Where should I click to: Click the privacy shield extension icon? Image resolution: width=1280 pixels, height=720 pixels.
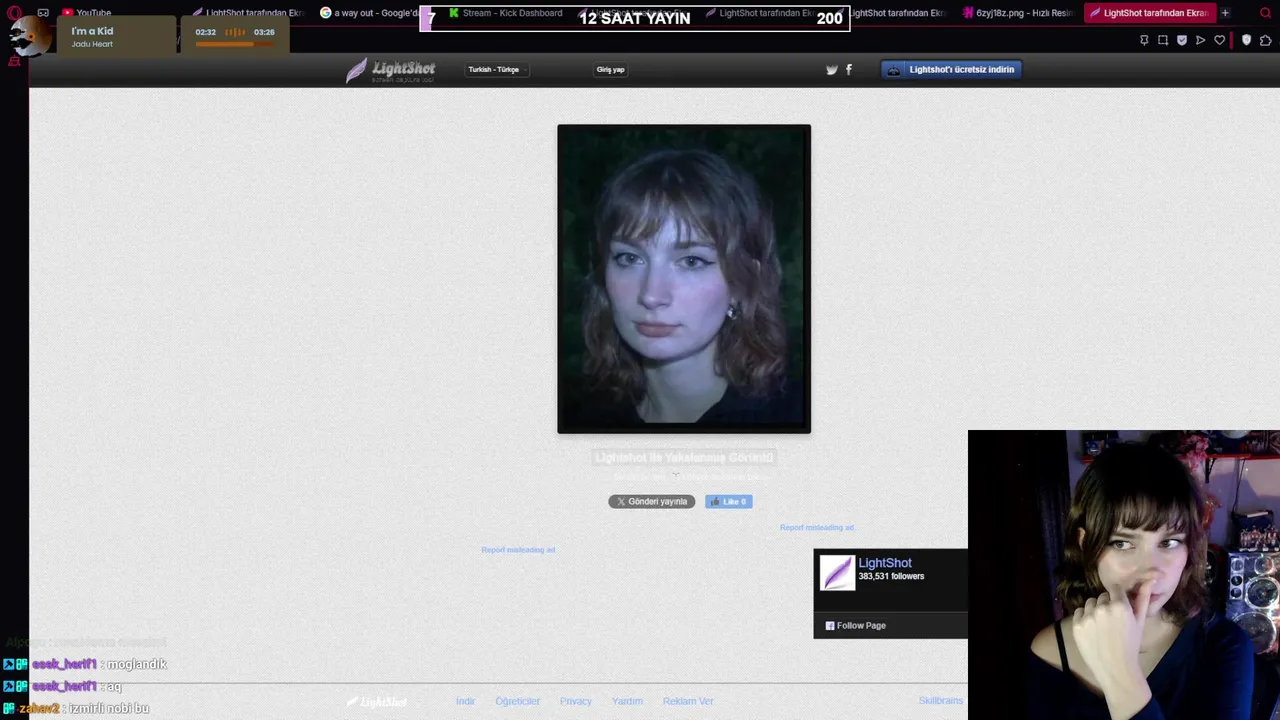coord(1246,40)
